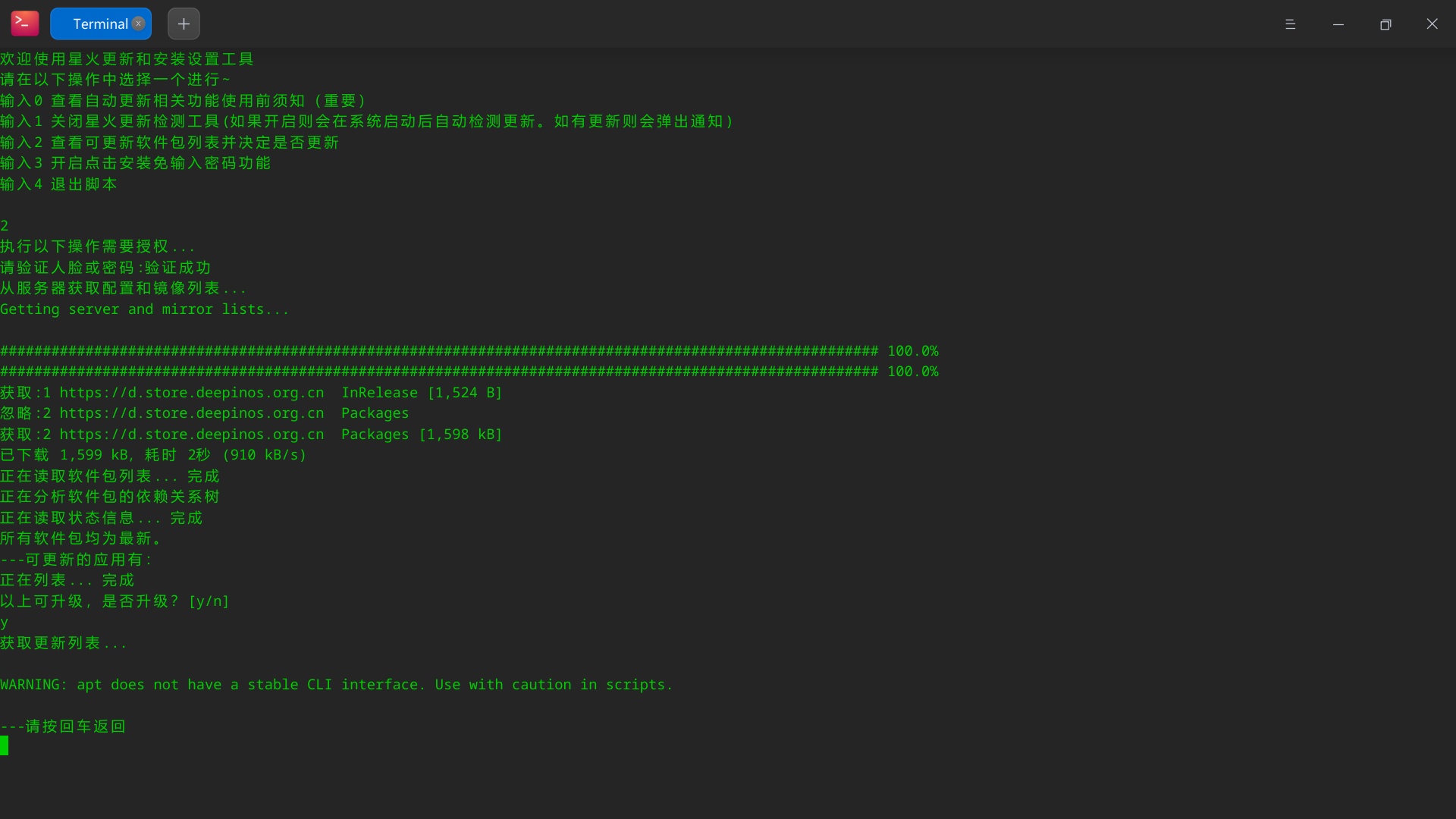Click the minimize window icon
This screenshot has height=819, width=1456.
[x=1338, y=24]
